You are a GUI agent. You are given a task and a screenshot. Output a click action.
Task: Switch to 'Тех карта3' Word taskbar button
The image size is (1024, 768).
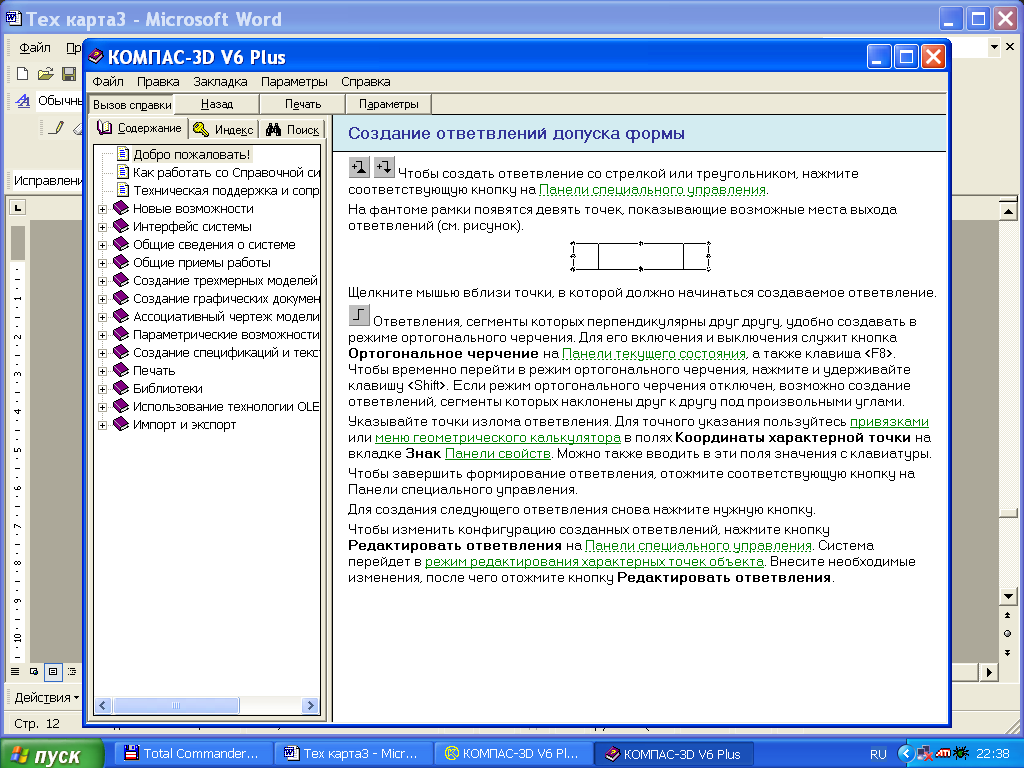(x=353, y=754)
